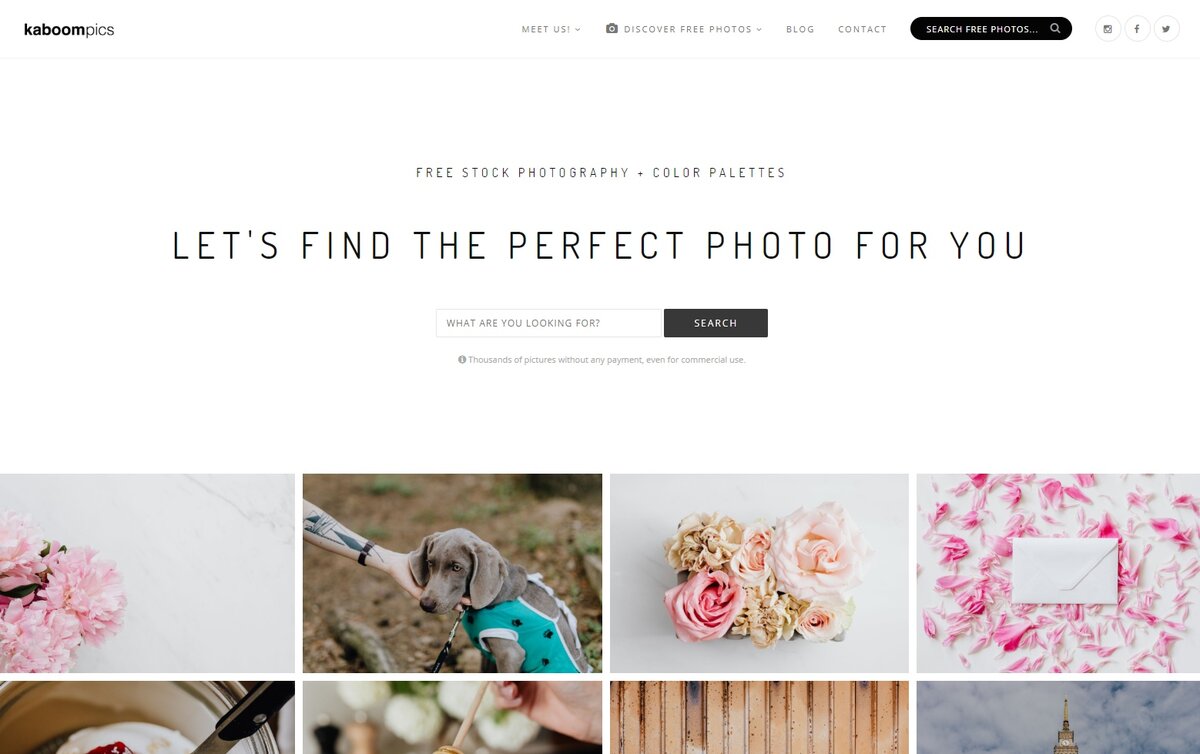The height and width of the screenshot is (754, 1200).
Task: Open the Instagram social icon
Action: click(x=1108, y=29)
